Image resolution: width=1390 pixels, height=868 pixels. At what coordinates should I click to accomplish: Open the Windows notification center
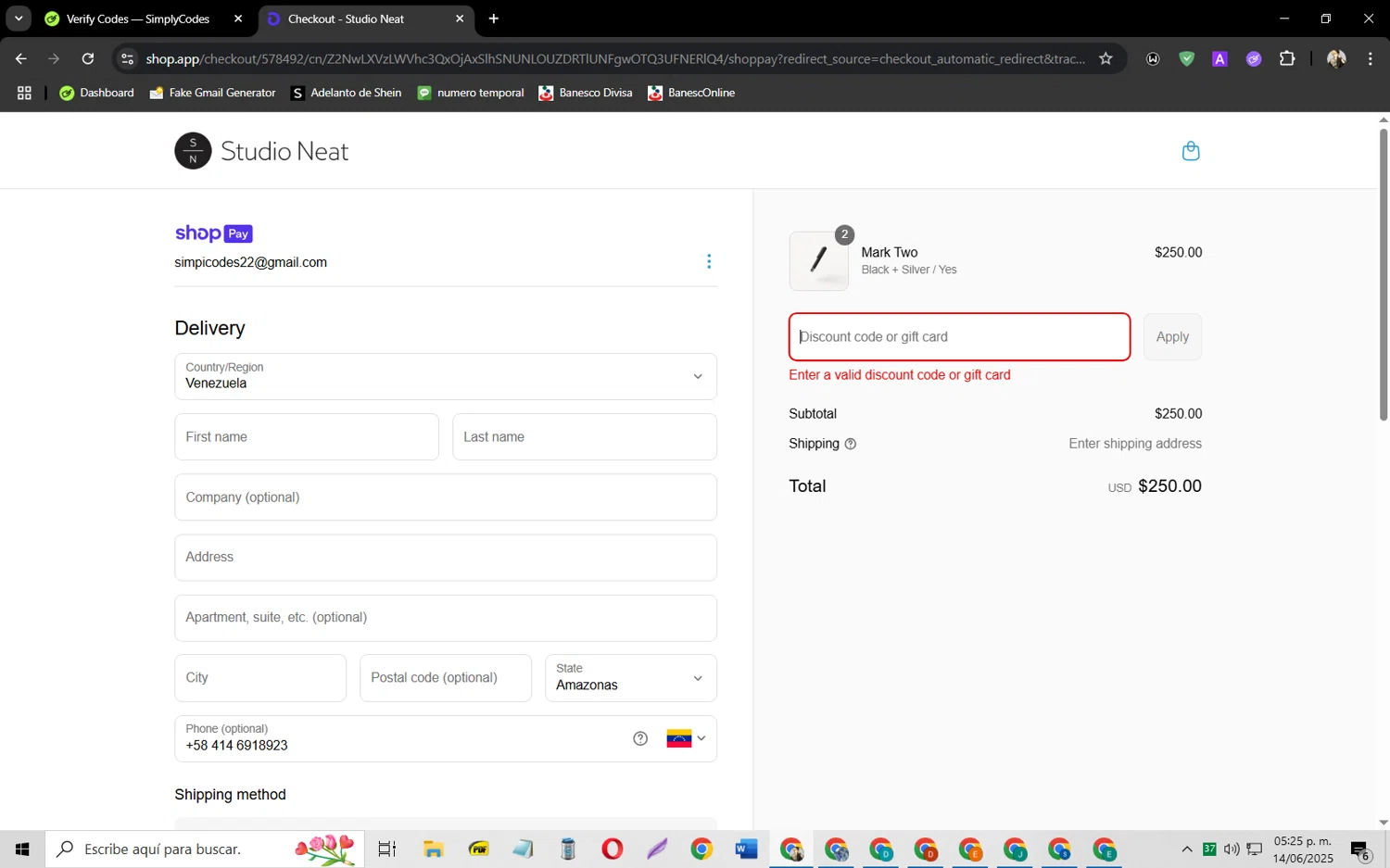tap(1360, 849)
